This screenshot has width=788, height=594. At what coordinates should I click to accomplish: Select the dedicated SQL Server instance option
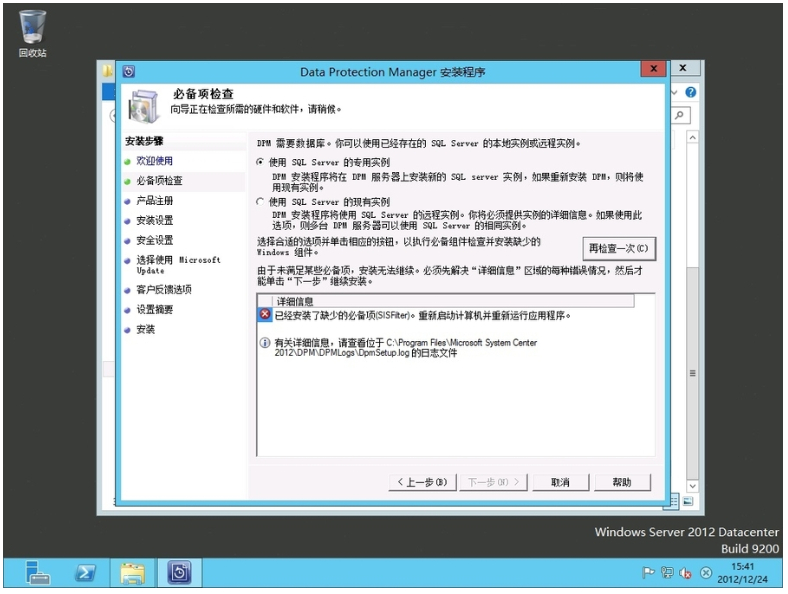click(x=260, y=162)
